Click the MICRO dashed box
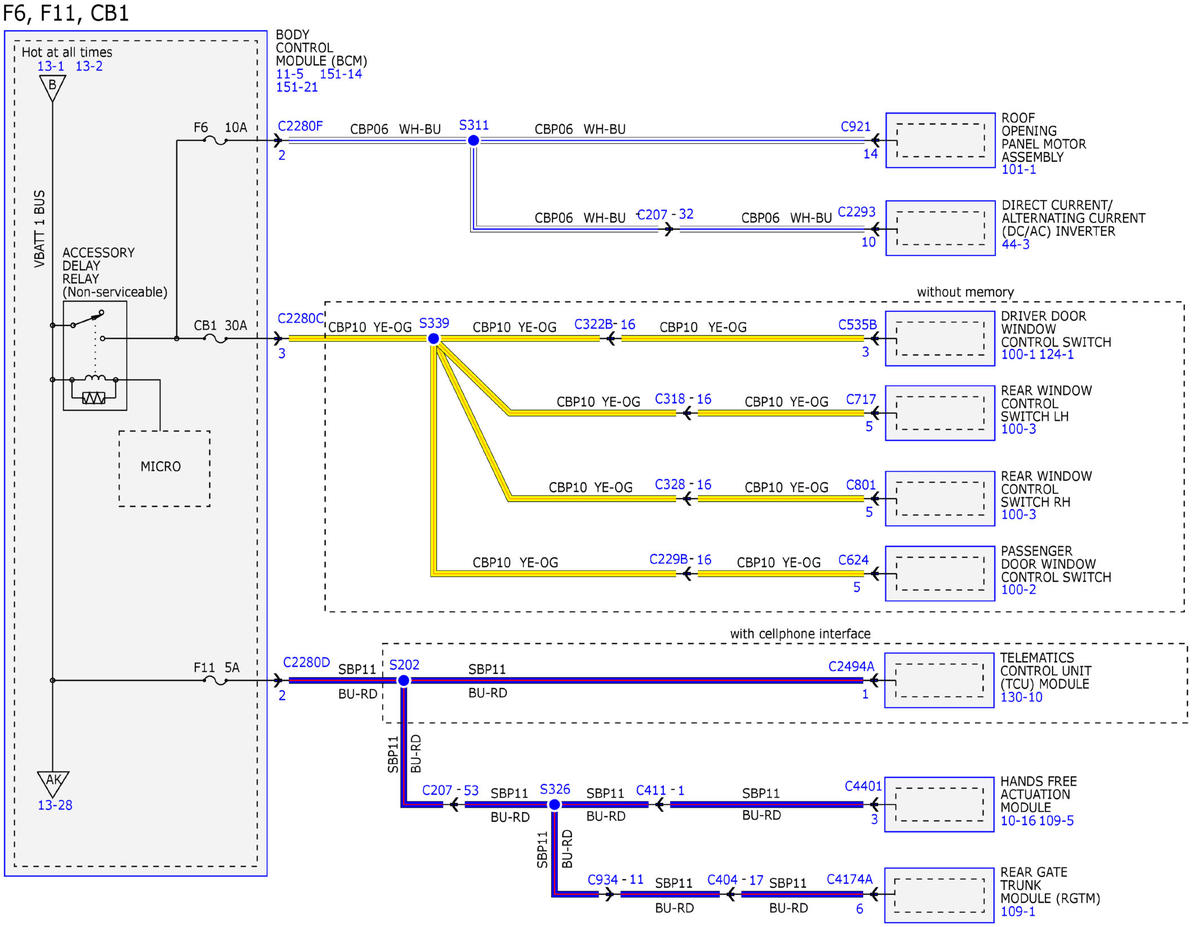This screenshot has height=927, width=1200. [165, 468]
